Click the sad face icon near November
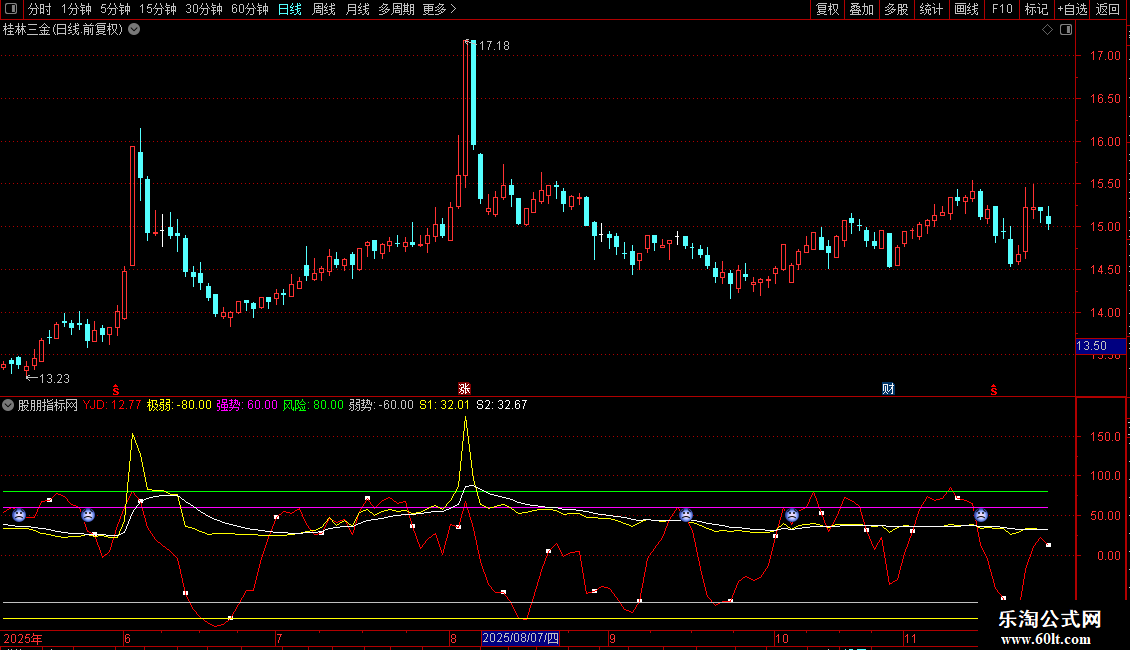Image resolution: width=1130 pixels, height=650 pixels. 981,515
